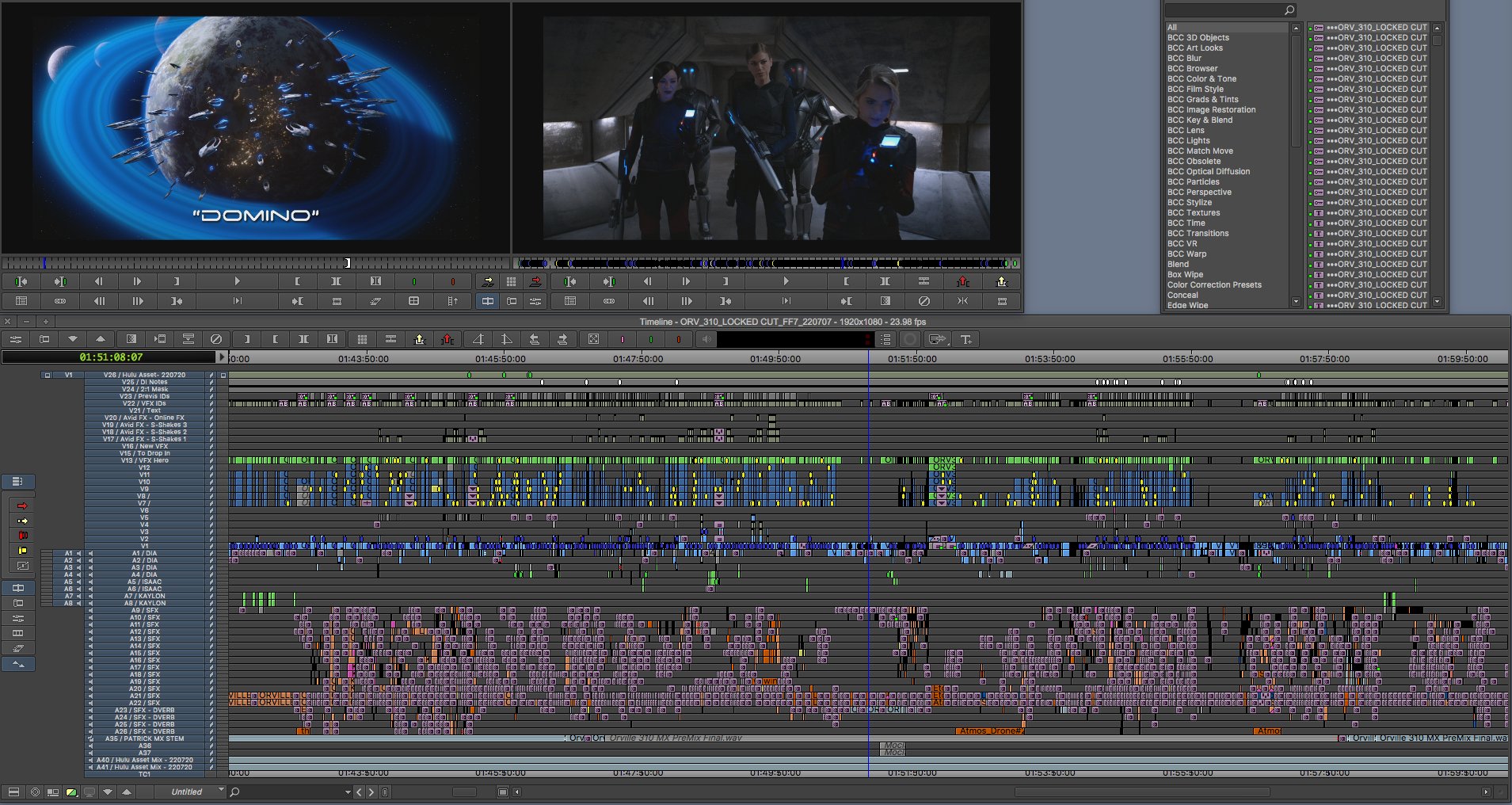
Task: Select the Color Correction Presets category
Action: click(x=1214, y=284)
